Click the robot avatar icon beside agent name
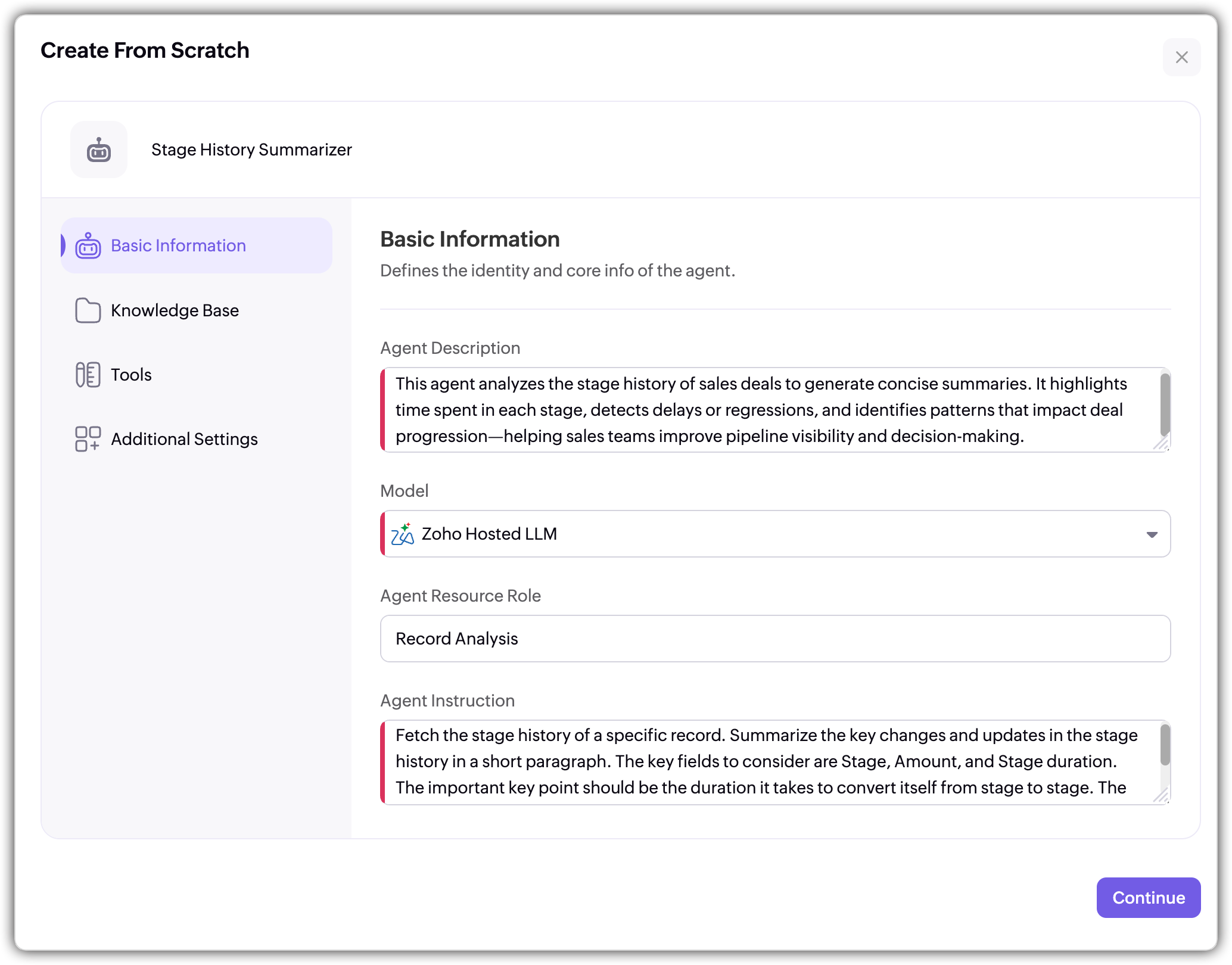1232x965 pixels. (x=99, y=150)
